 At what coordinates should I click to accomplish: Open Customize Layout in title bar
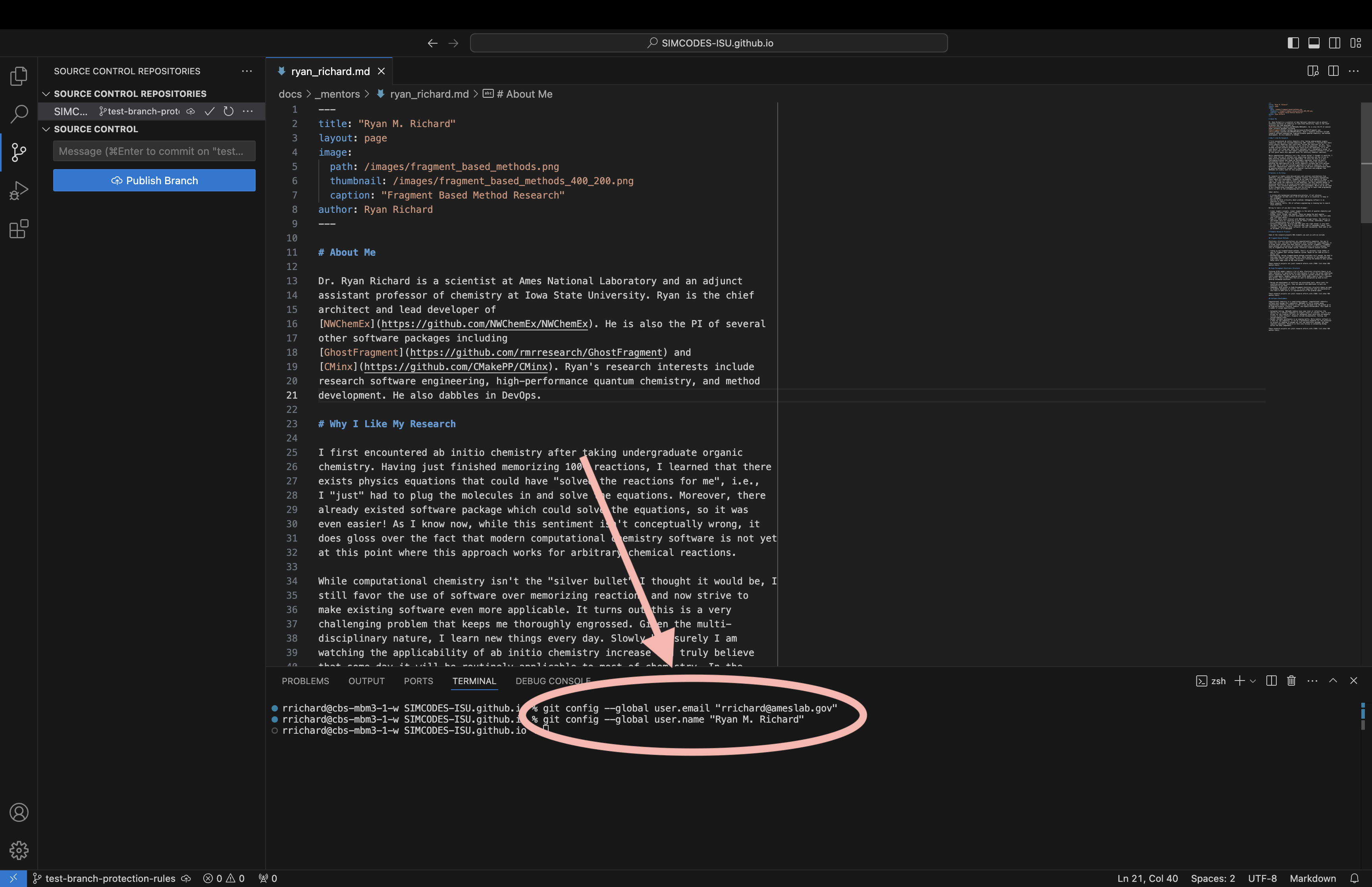click(1355, 43)
